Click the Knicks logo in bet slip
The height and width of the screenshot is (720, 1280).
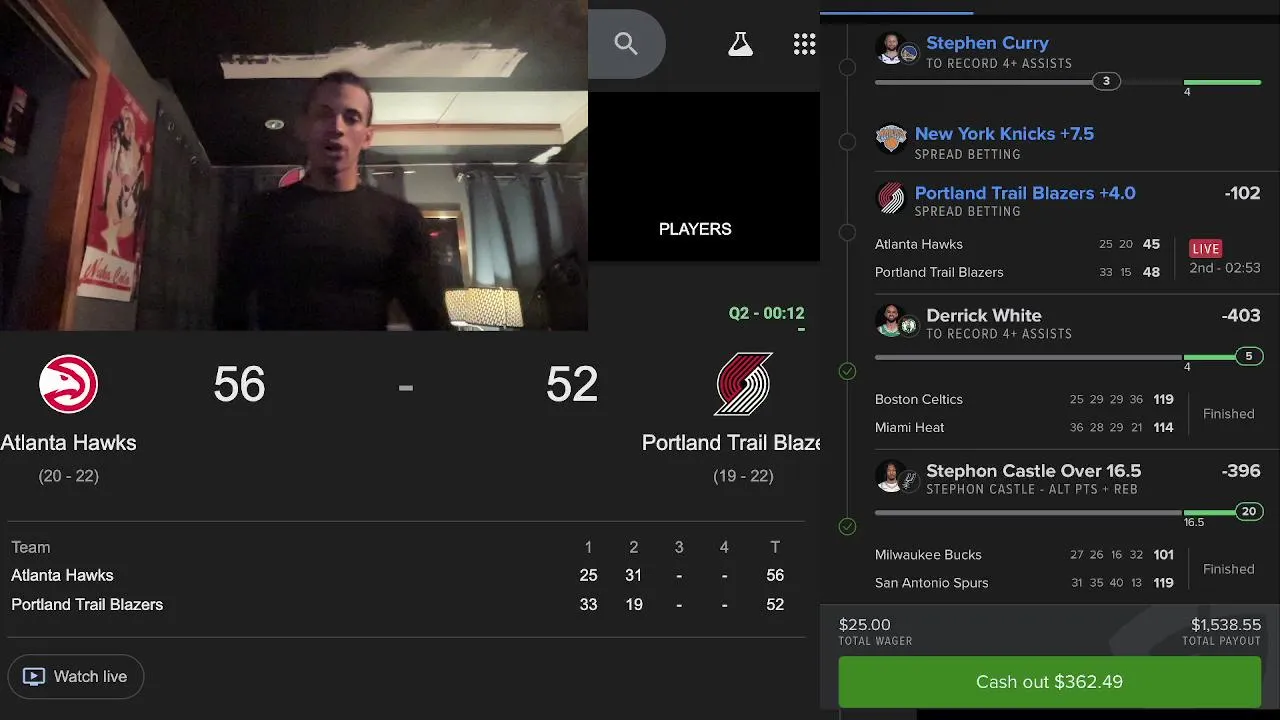point(891,139)
